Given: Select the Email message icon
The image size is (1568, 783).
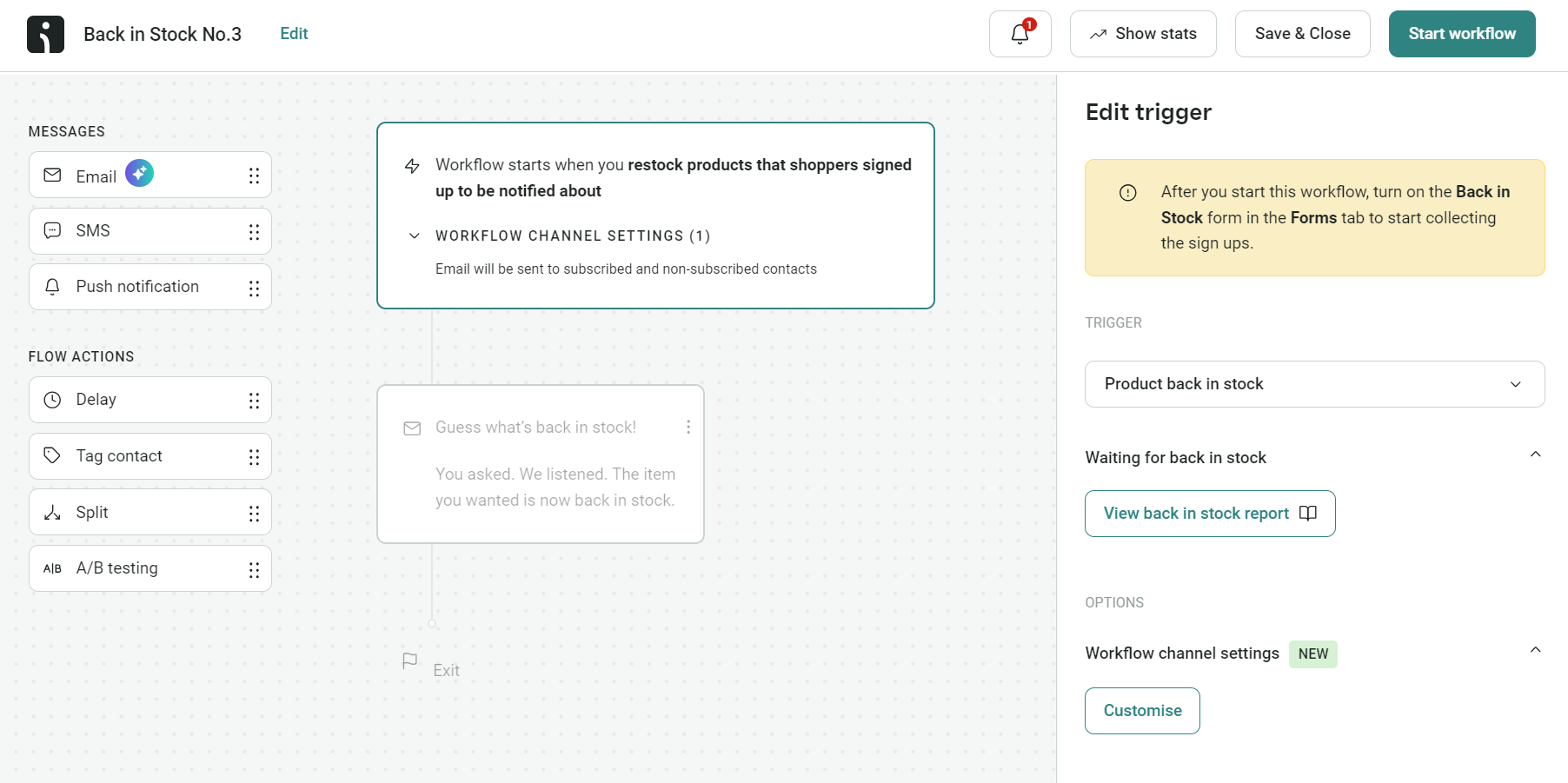Looking at the screenshot, I should point(52,175).
